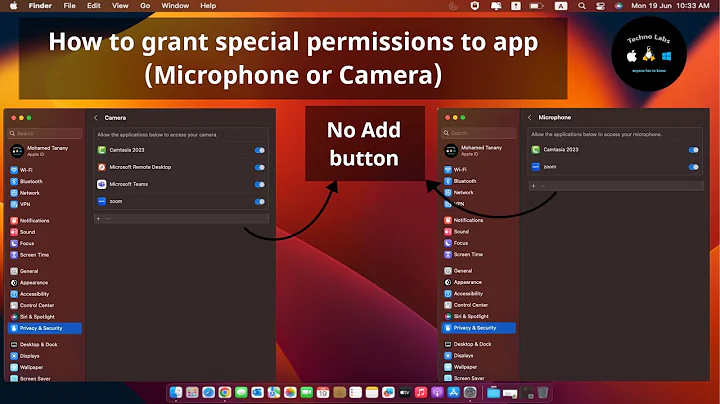720x404 pixels.
Task: Open Messages from the Dock
Action: click(241, 393)
